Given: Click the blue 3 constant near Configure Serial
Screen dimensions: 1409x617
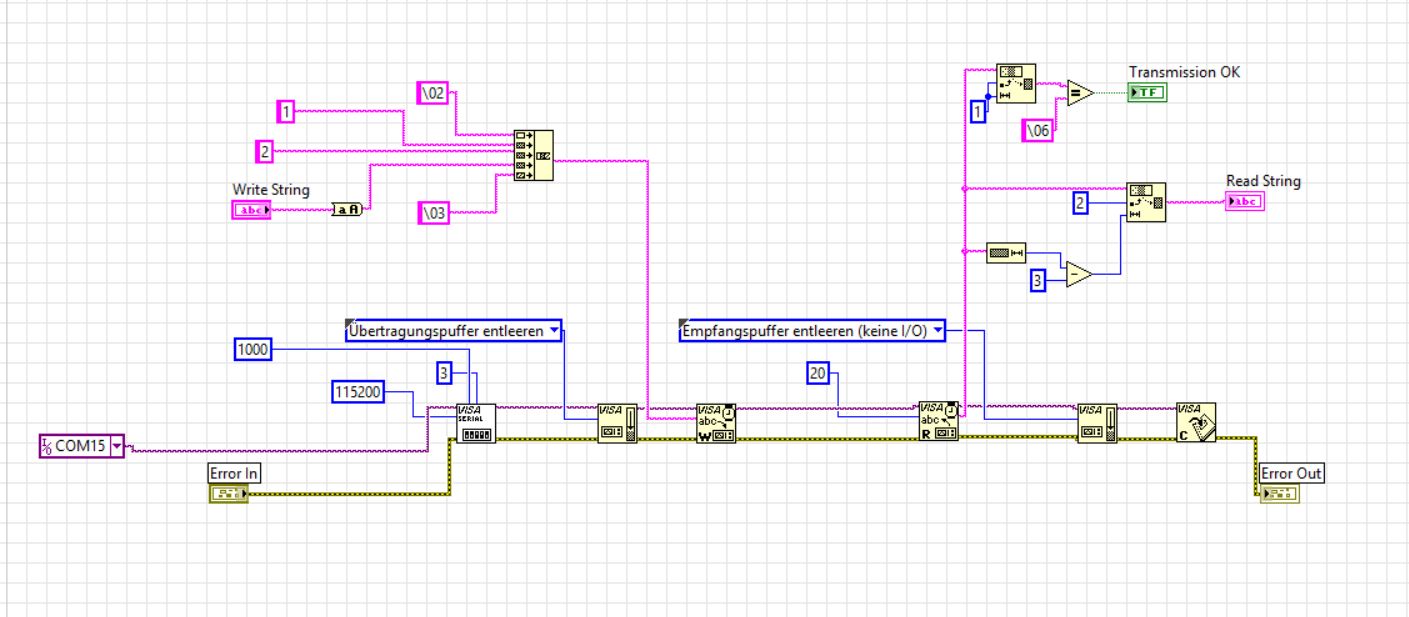Looking at the screenshot, I should tap(446, 373).
